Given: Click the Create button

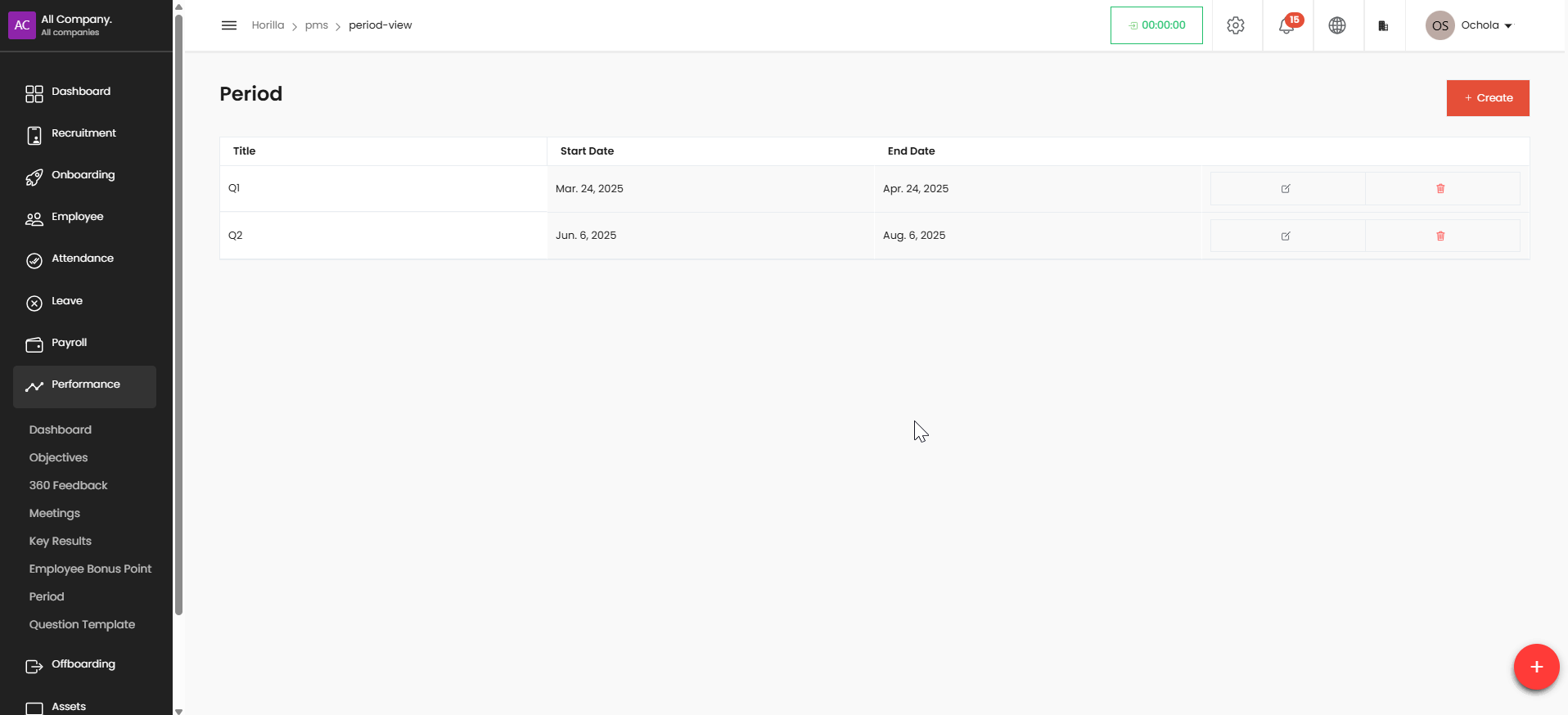Looking at the screenshot, I should coord(1488,98).
